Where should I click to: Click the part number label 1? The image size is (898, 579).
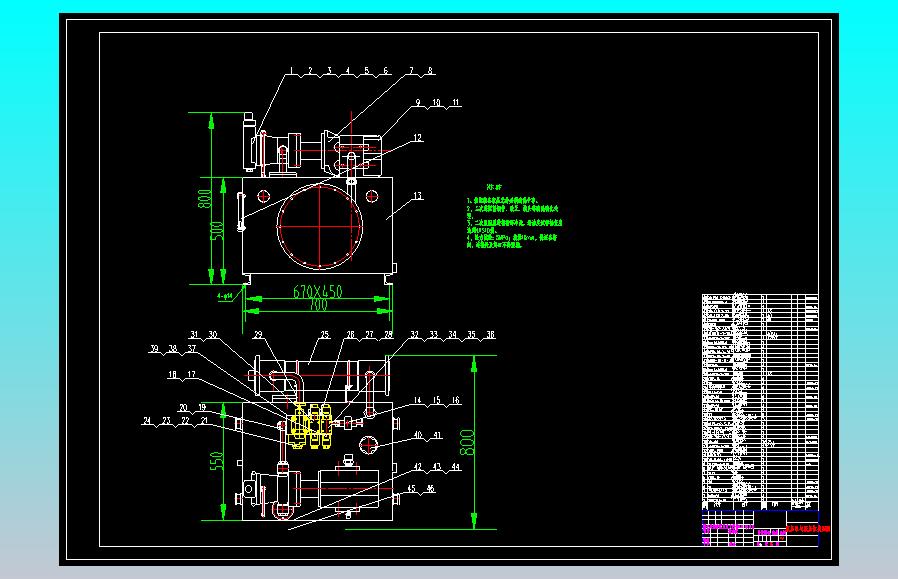tap(292, 71)
